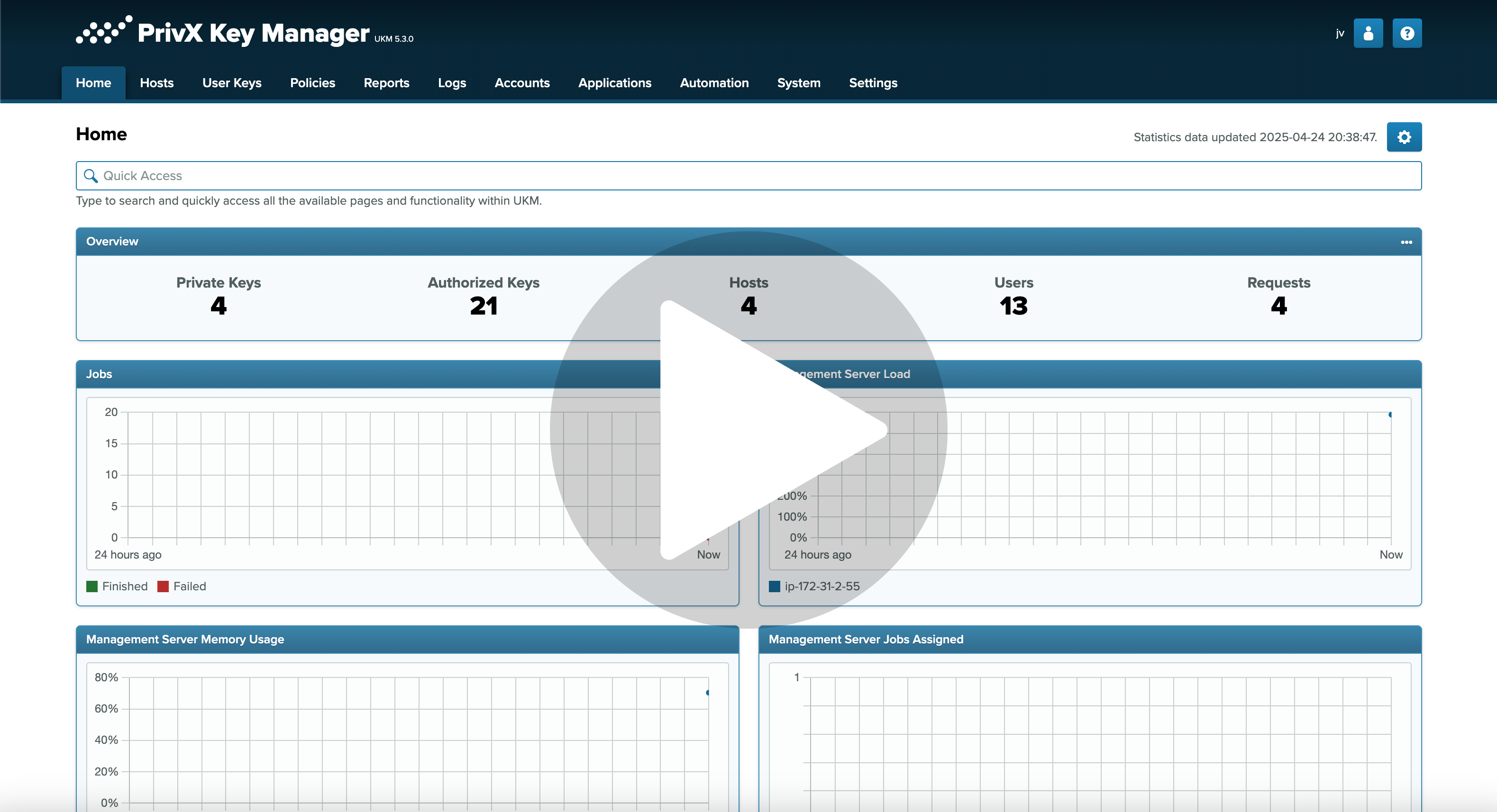Toggle the Failed legend in Jobs chart
The width and height of the screenshot is (1497, 812).
coord(183,586)
